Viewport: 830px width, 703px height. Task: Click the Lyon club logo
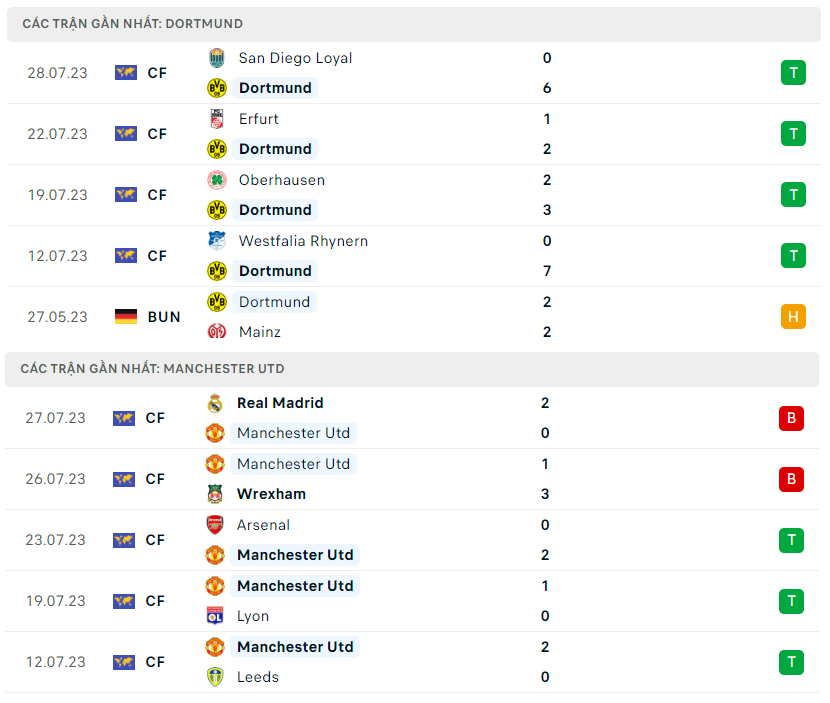[x=215, y=616]
